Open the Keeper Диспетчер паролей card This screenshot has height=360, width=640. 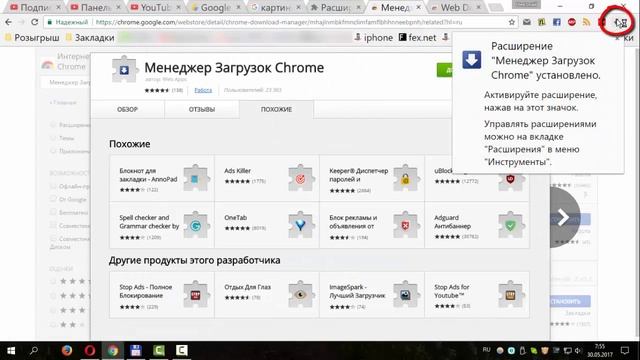[x=372, y=178]
